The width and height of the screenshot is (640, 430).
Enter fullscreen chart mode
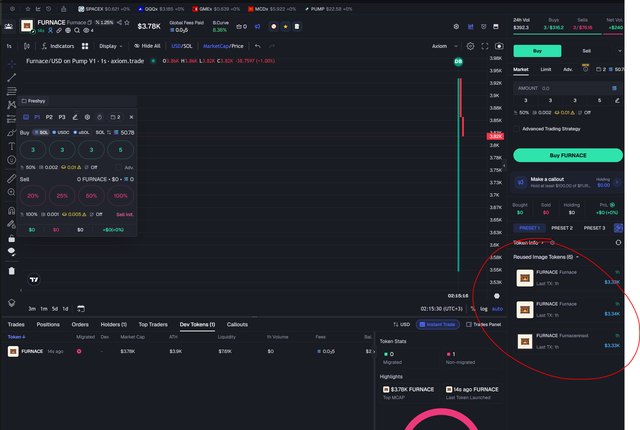pyautogui.click(x=484, y=46)
